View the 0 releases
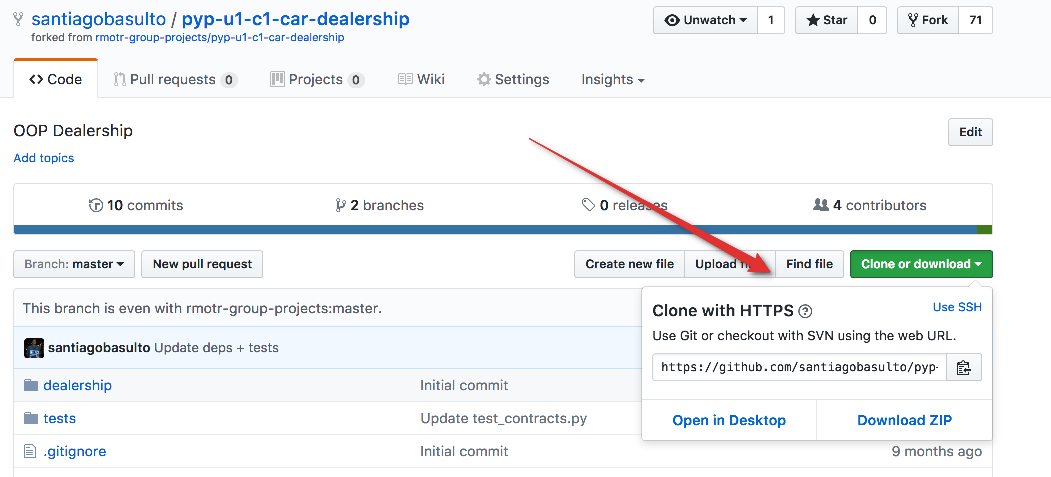 tap(624, 205)
